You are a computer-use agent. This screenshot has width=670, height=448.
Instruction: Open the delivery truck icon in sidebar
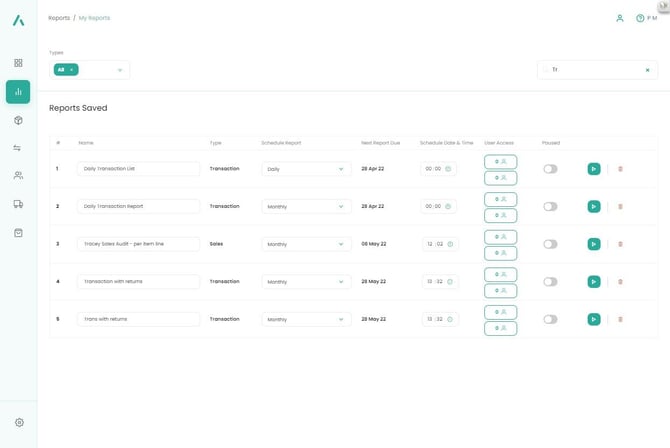click(x=18, y=204)
